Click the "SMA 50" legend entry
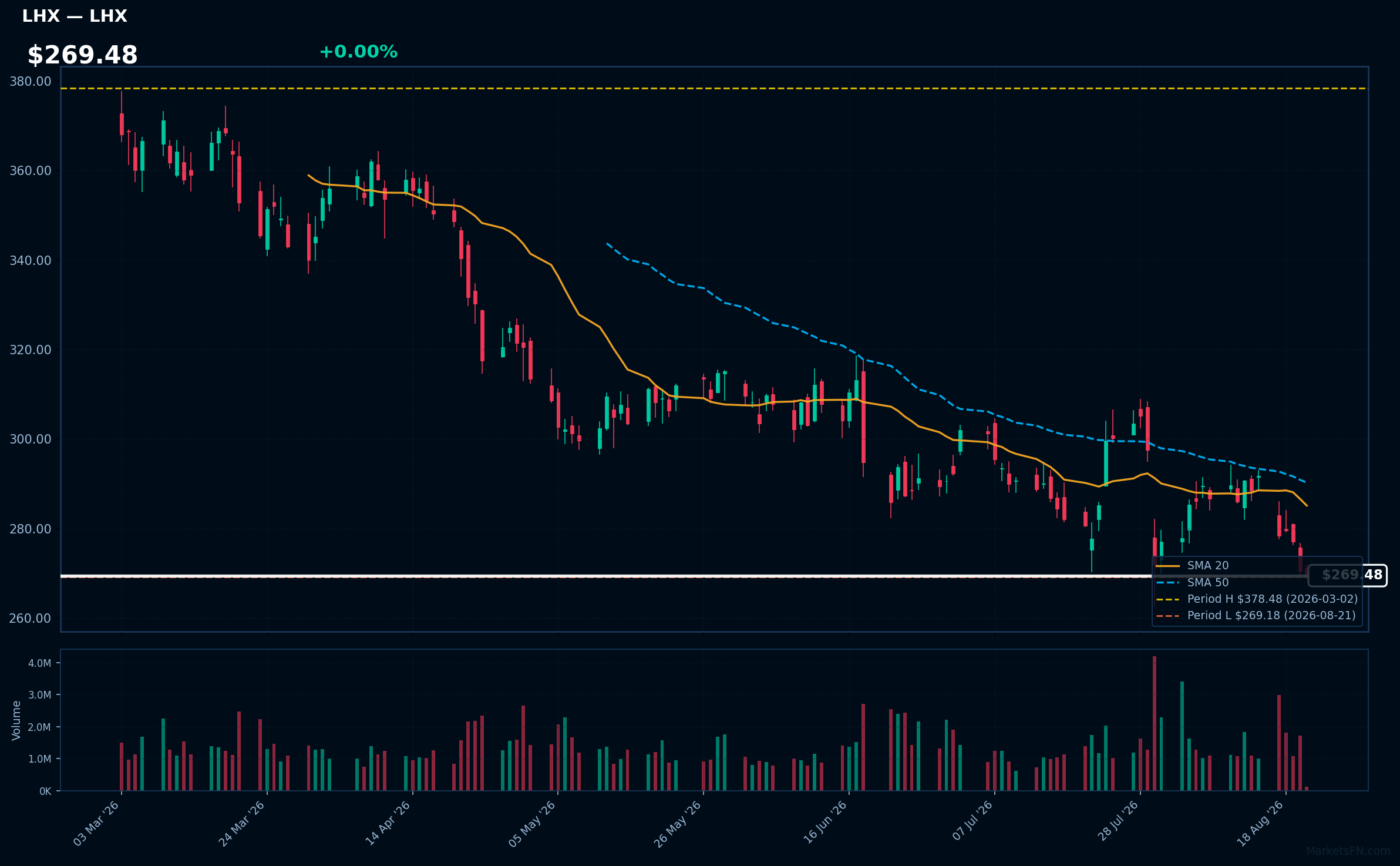 tap(1208, 582)
